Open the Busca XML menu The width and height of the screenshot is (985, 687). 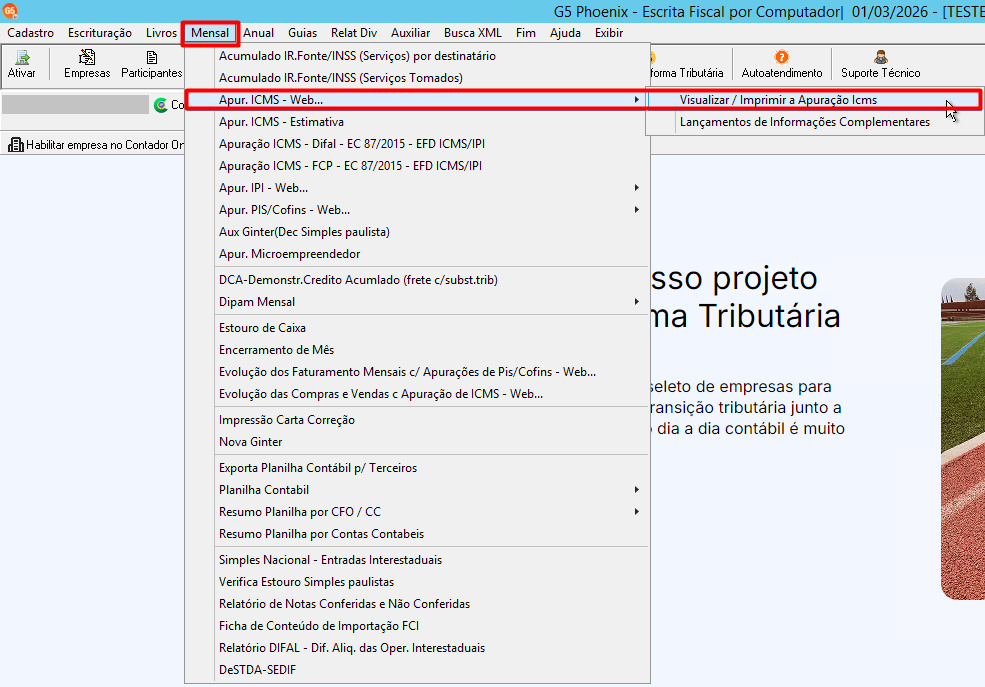472,33
